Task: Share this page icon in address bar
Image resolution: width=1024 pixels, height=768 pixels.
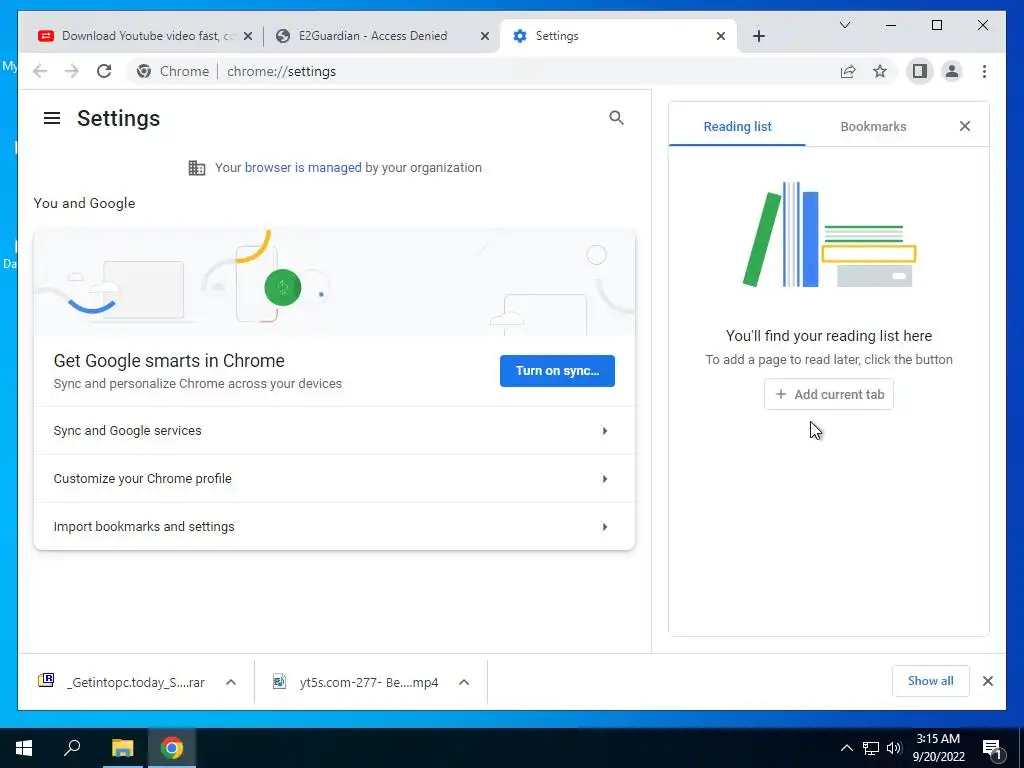Action: click(848, 71)
